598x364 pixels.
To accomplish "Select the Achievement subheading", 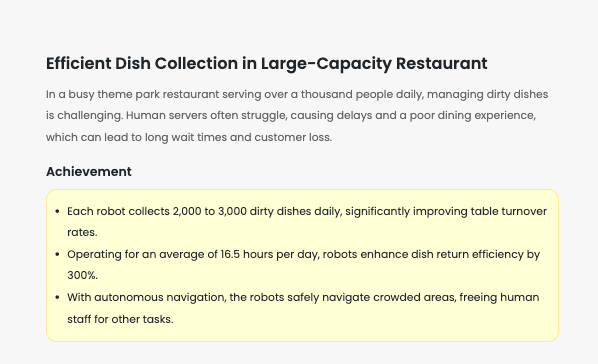I will pos(89,172).
